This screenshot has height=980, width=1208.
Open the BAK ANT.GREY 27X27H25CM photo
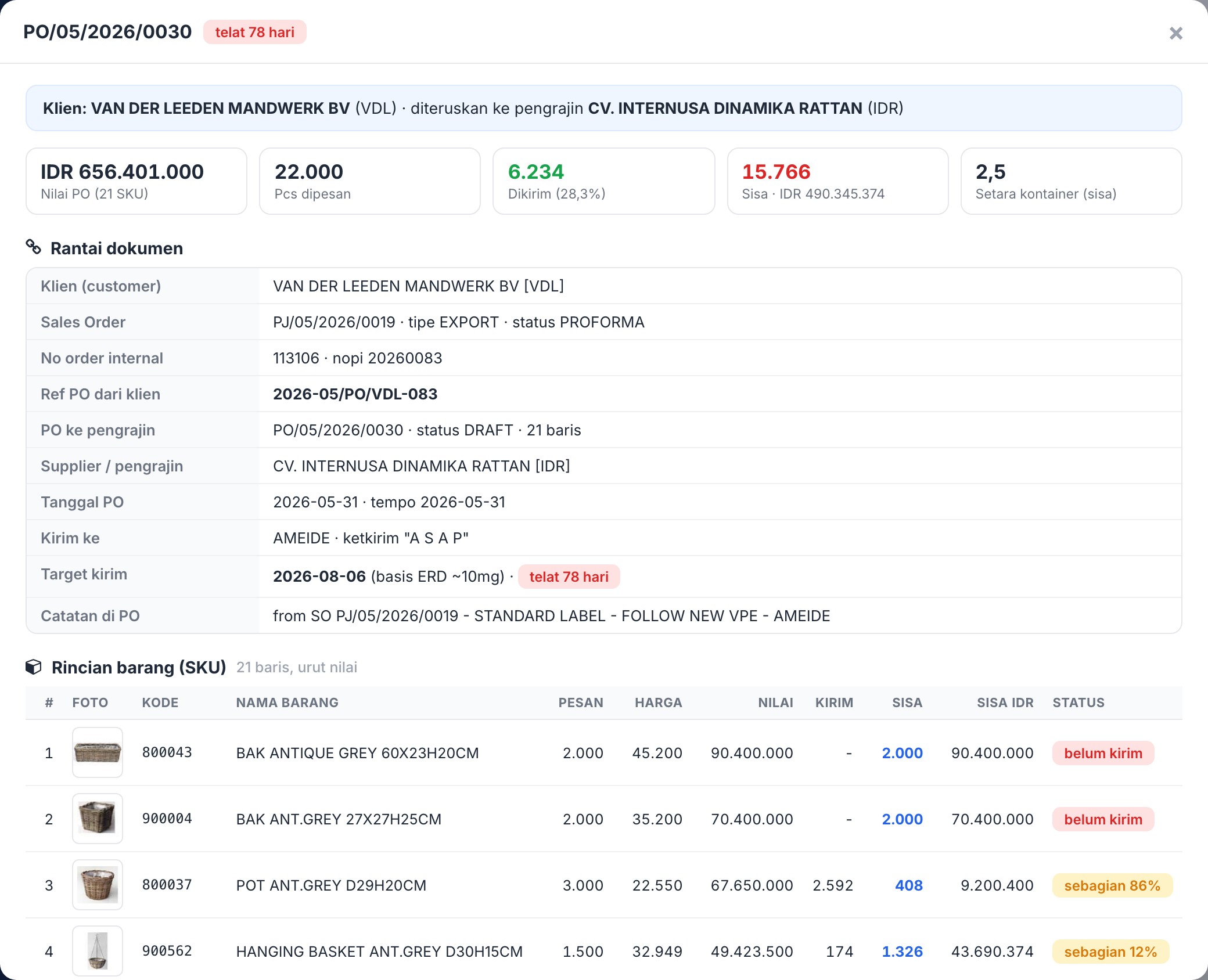(x=98, y=819)
